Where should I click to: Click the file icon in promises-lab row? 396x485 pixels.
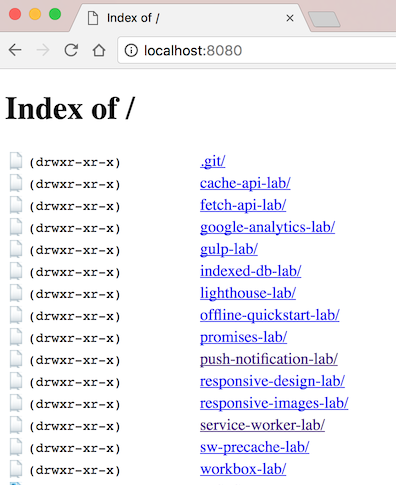click(16, 337)
